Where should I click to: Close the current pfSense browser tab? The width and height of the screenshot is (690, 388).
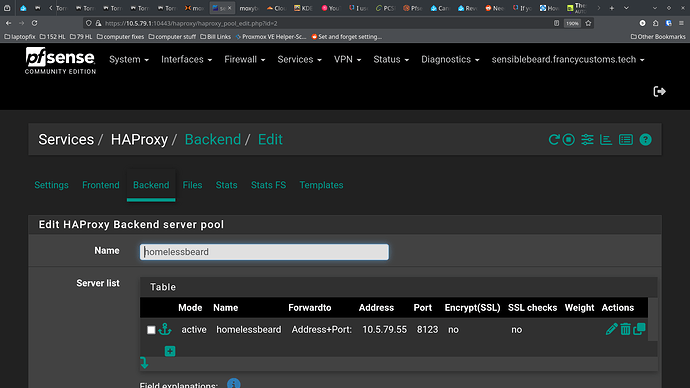(229, 8)
